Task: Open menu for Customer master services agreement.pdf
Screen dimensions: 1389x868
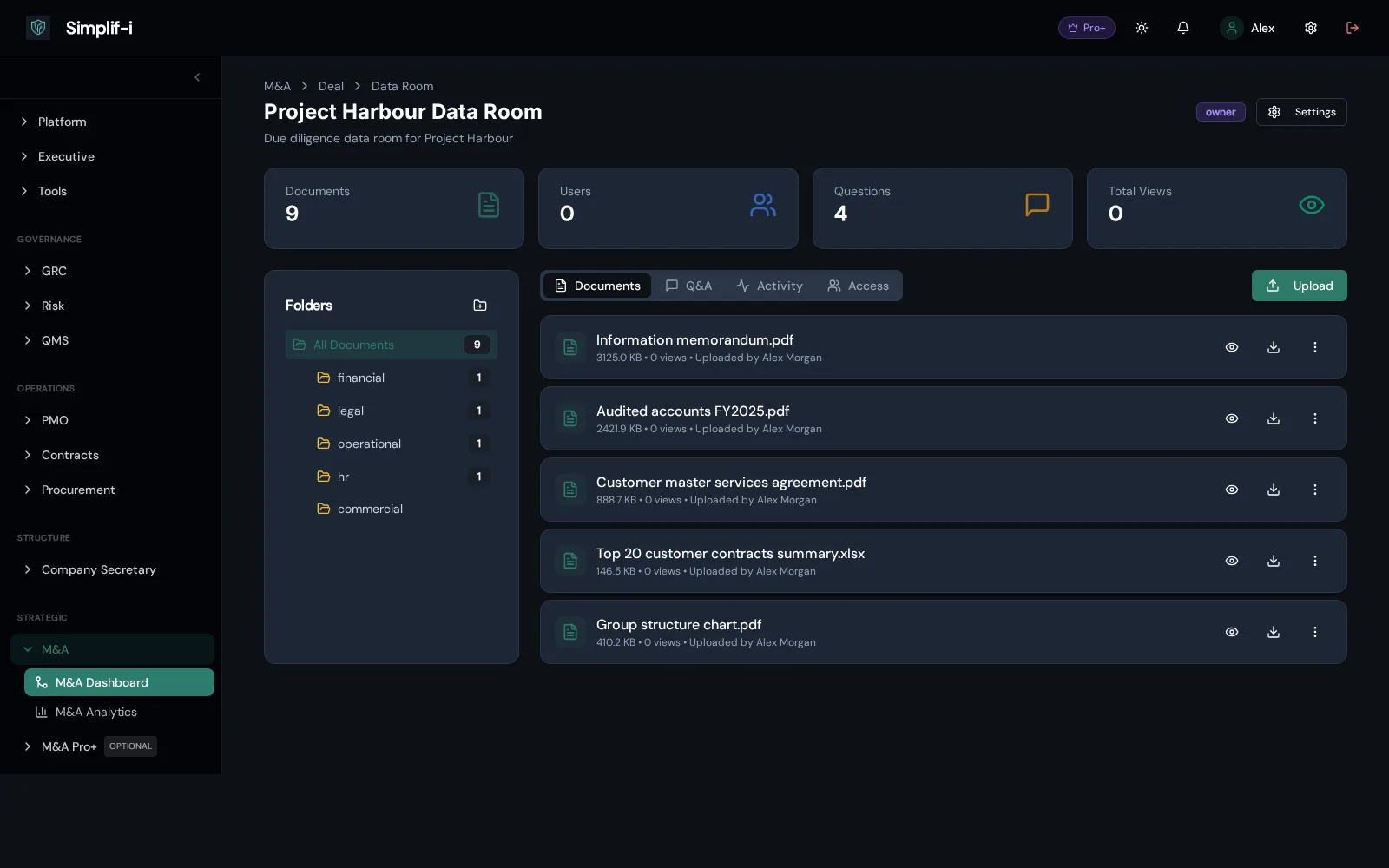Action: coord(1315,490)
